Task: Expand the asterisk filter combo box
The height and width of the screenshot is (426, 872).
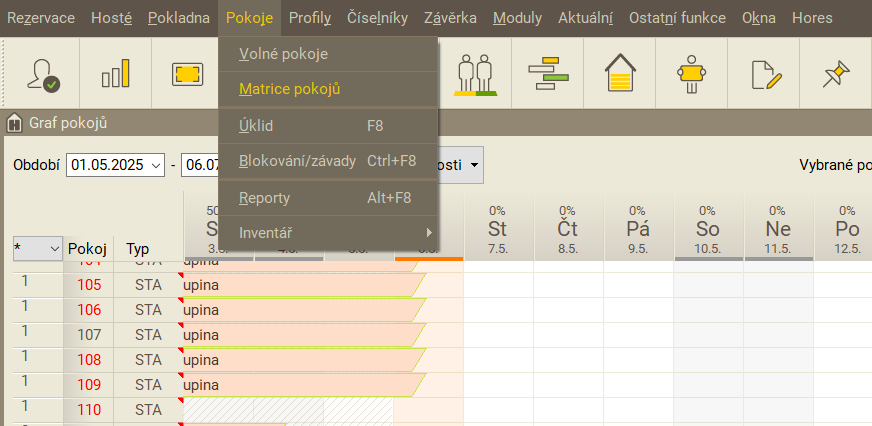Action: (54, 248)
